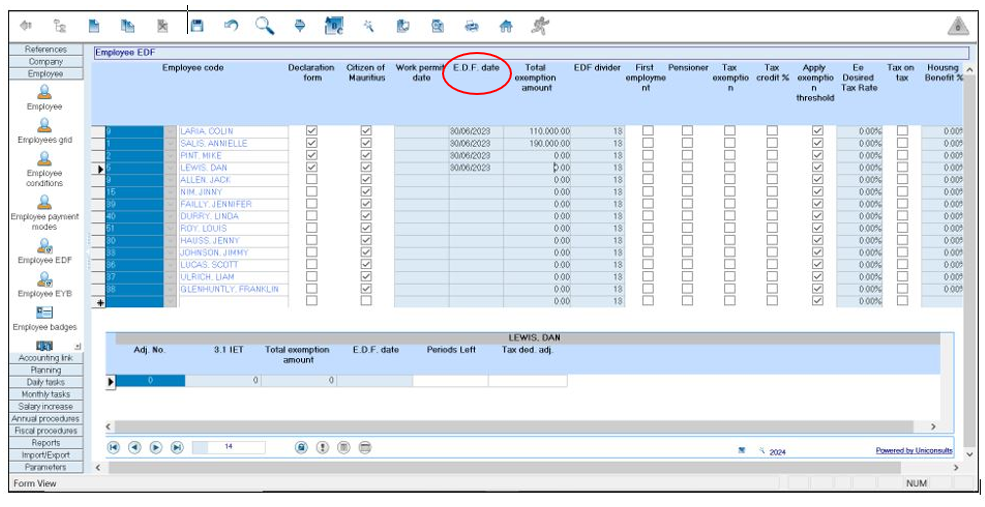
Task: Open the Powered by Uniconsulte link
Action: 914,451
